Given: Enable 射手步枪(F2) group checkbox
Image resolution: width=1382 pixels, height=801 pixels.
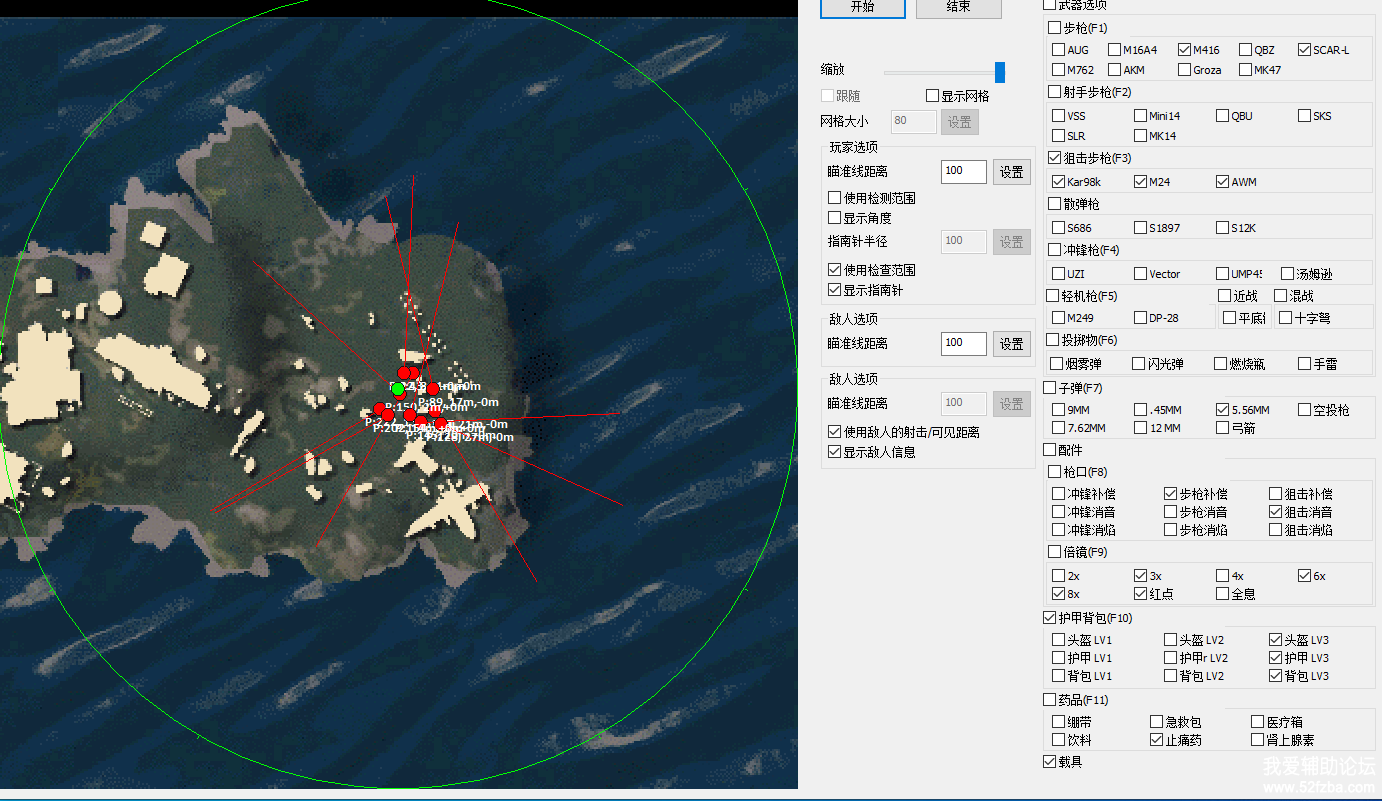Looking at the screenshot, I should 1054,92.
